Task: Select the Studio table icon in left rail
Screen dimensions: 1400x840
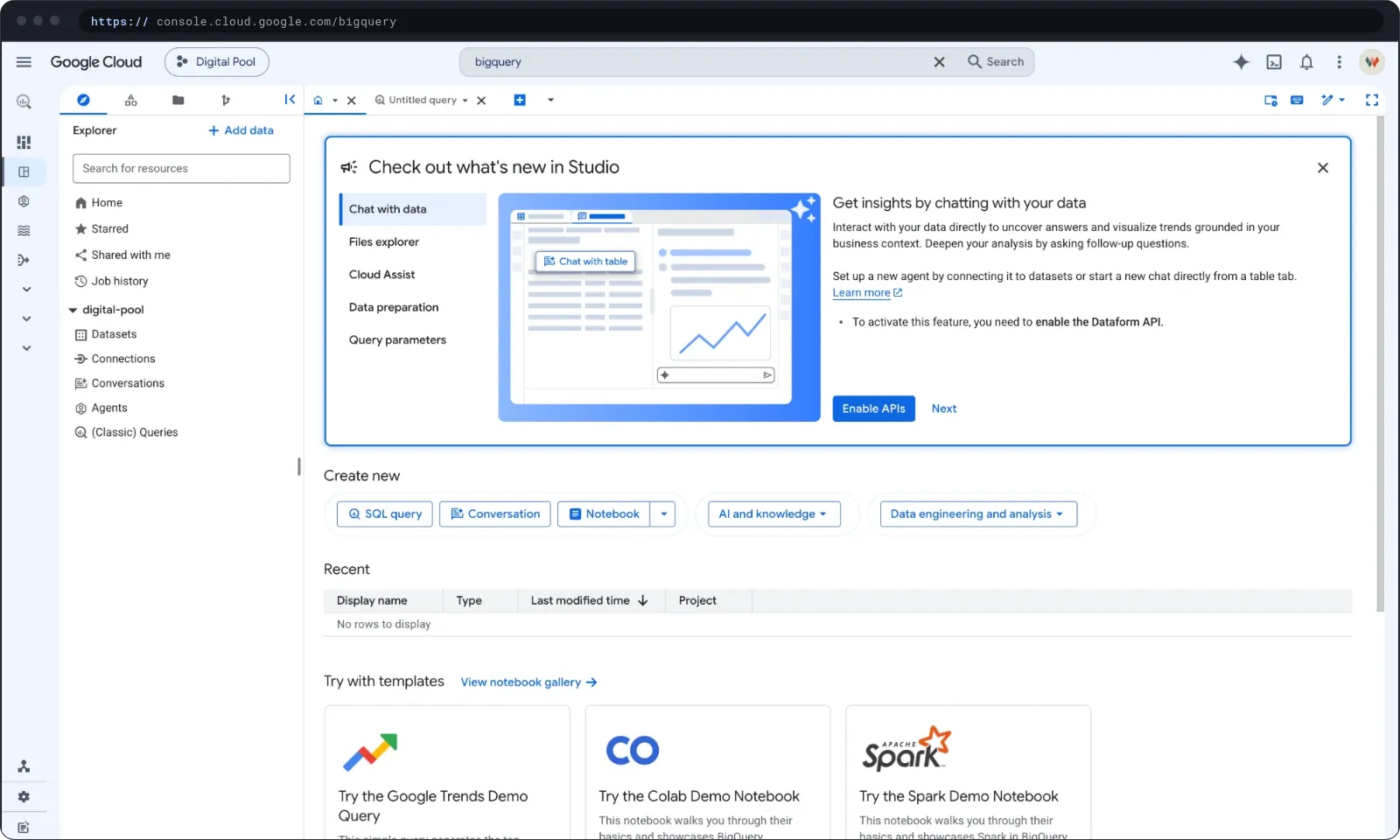Action: 24,171
